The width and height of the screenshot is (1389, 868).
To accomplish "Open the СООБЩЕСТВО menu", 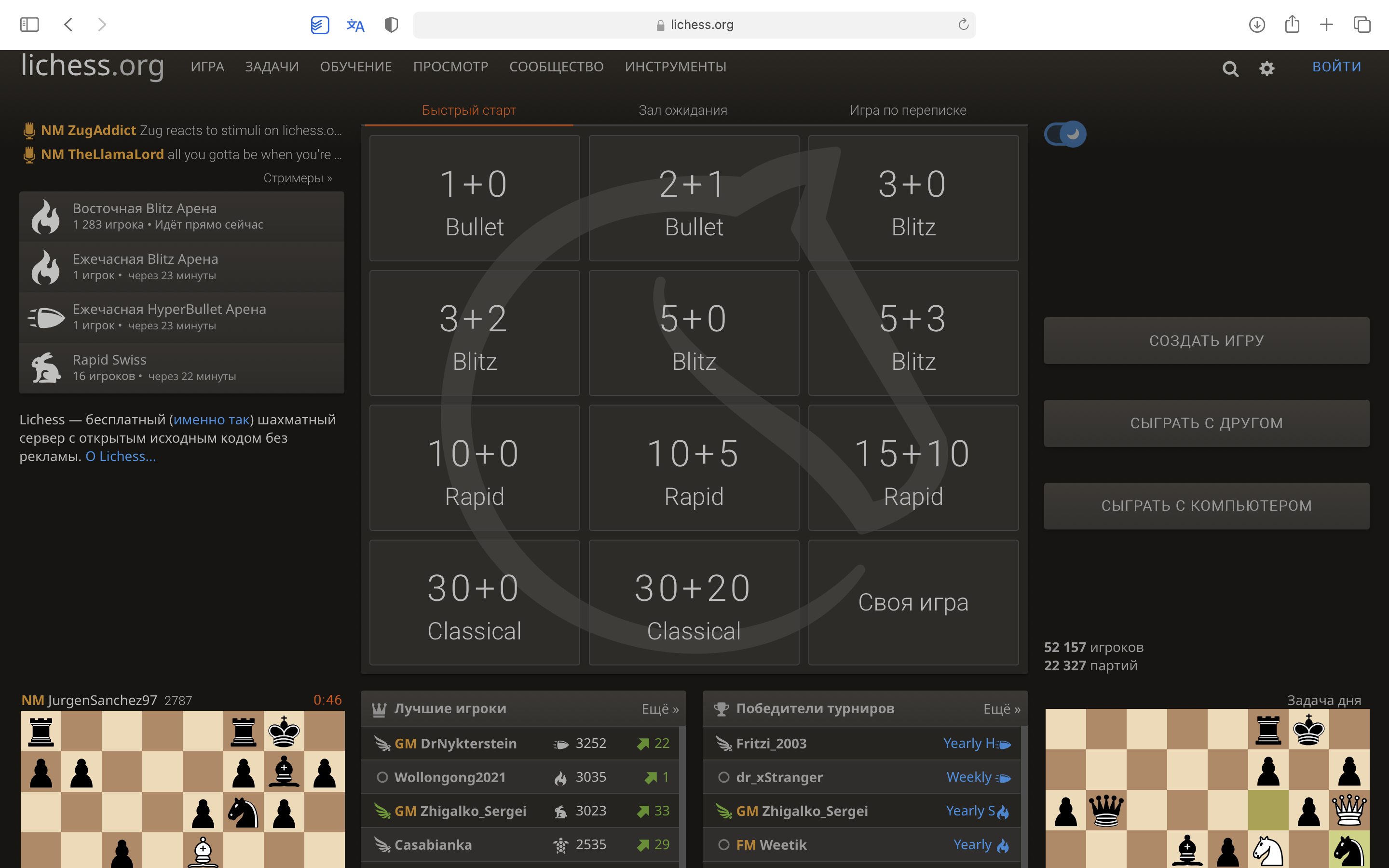I will 556,67.
